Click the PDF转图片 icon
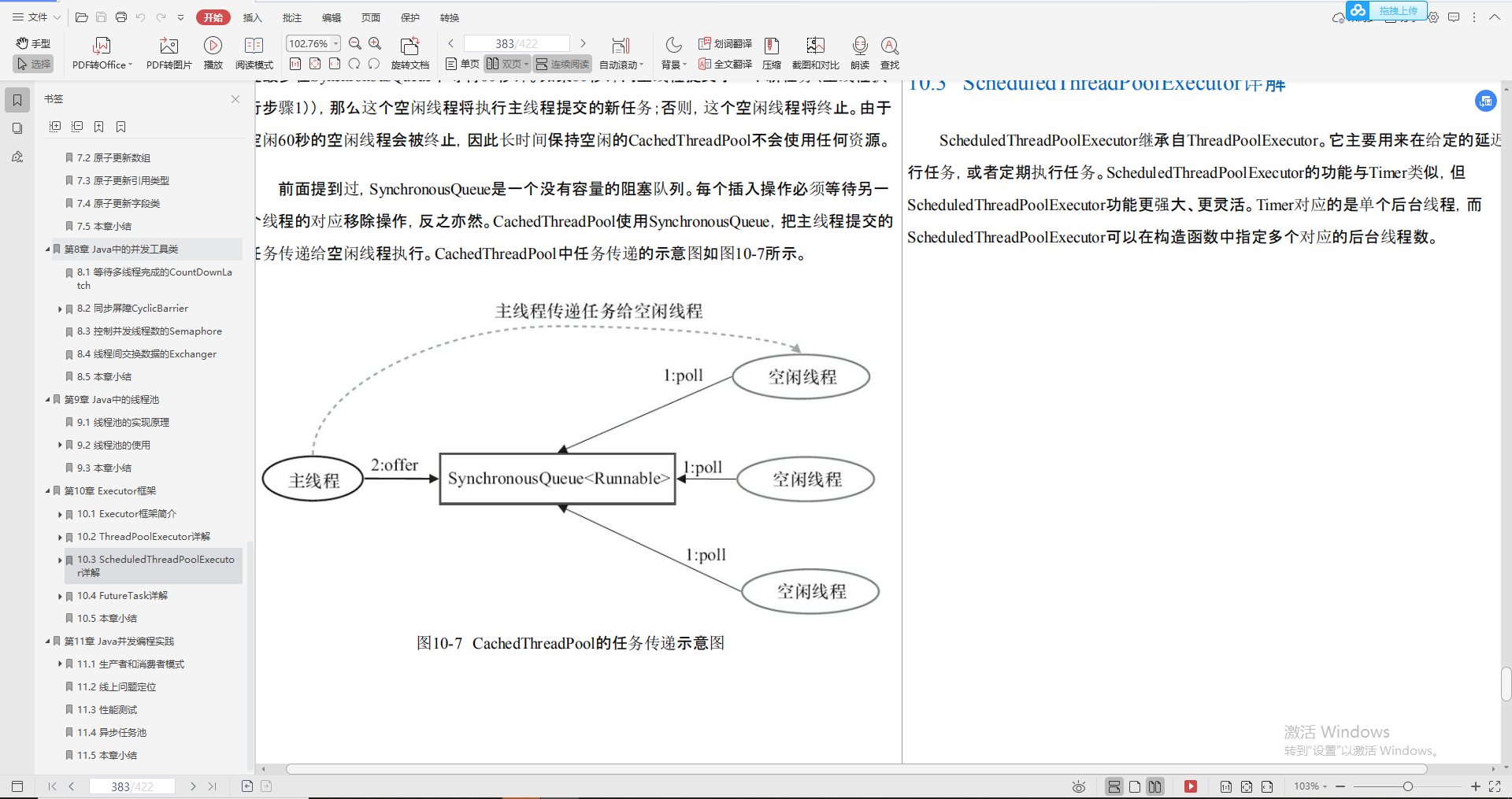1512x799 pixels. 169,46
